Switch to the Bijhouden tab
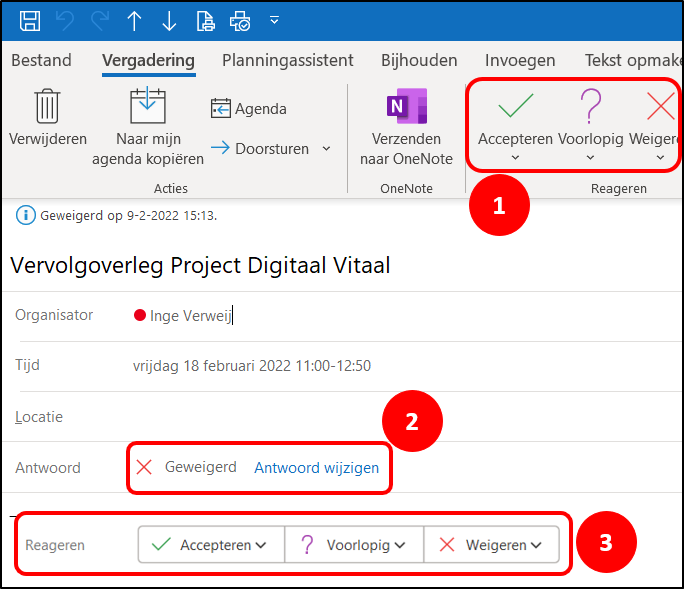The image size is (684, 589). pos(419,60)
